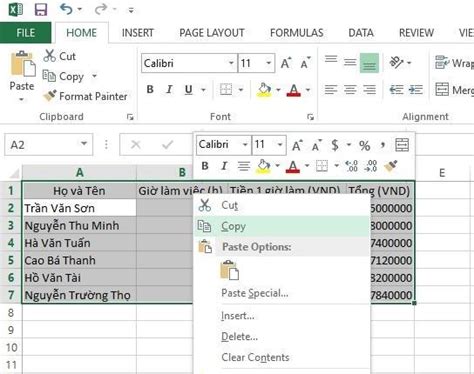474x374 pixels.
Task: Choose Copy from the context menu
Action: [282, 226]
